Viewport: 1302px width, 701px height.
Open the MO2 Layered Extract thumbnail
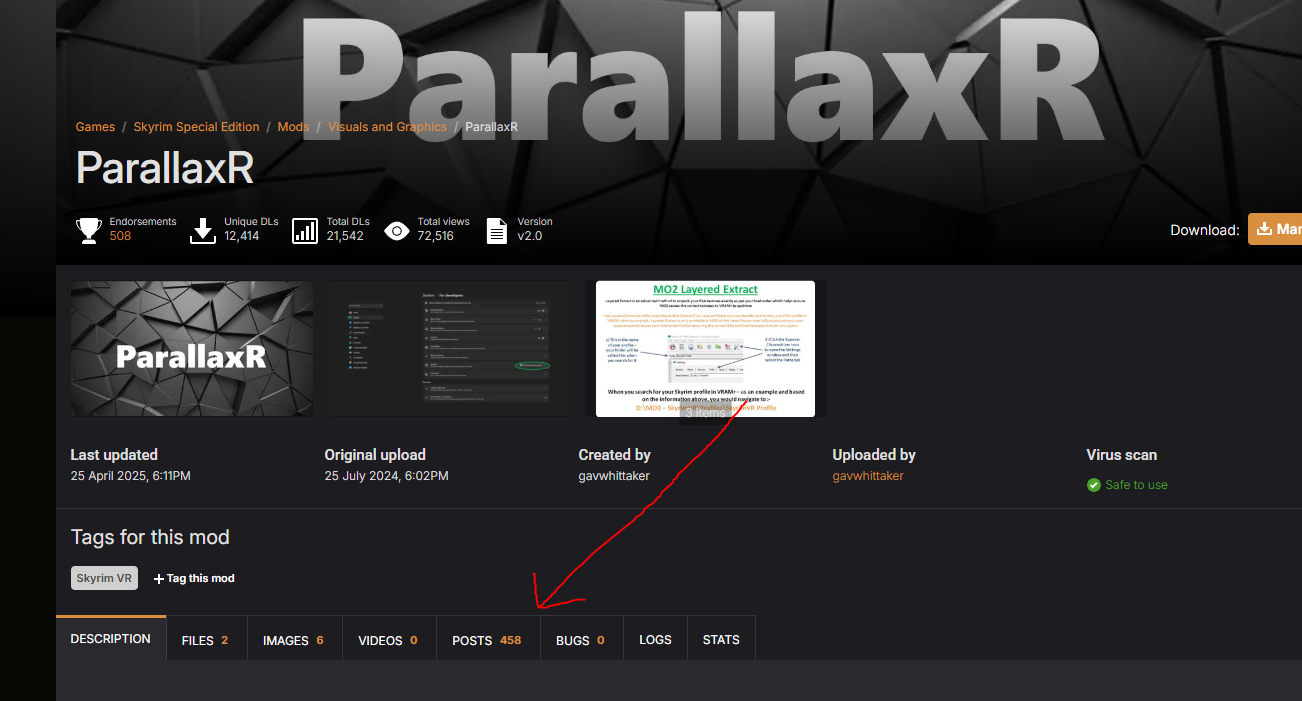pyautogui.click(x=705, y=349)
